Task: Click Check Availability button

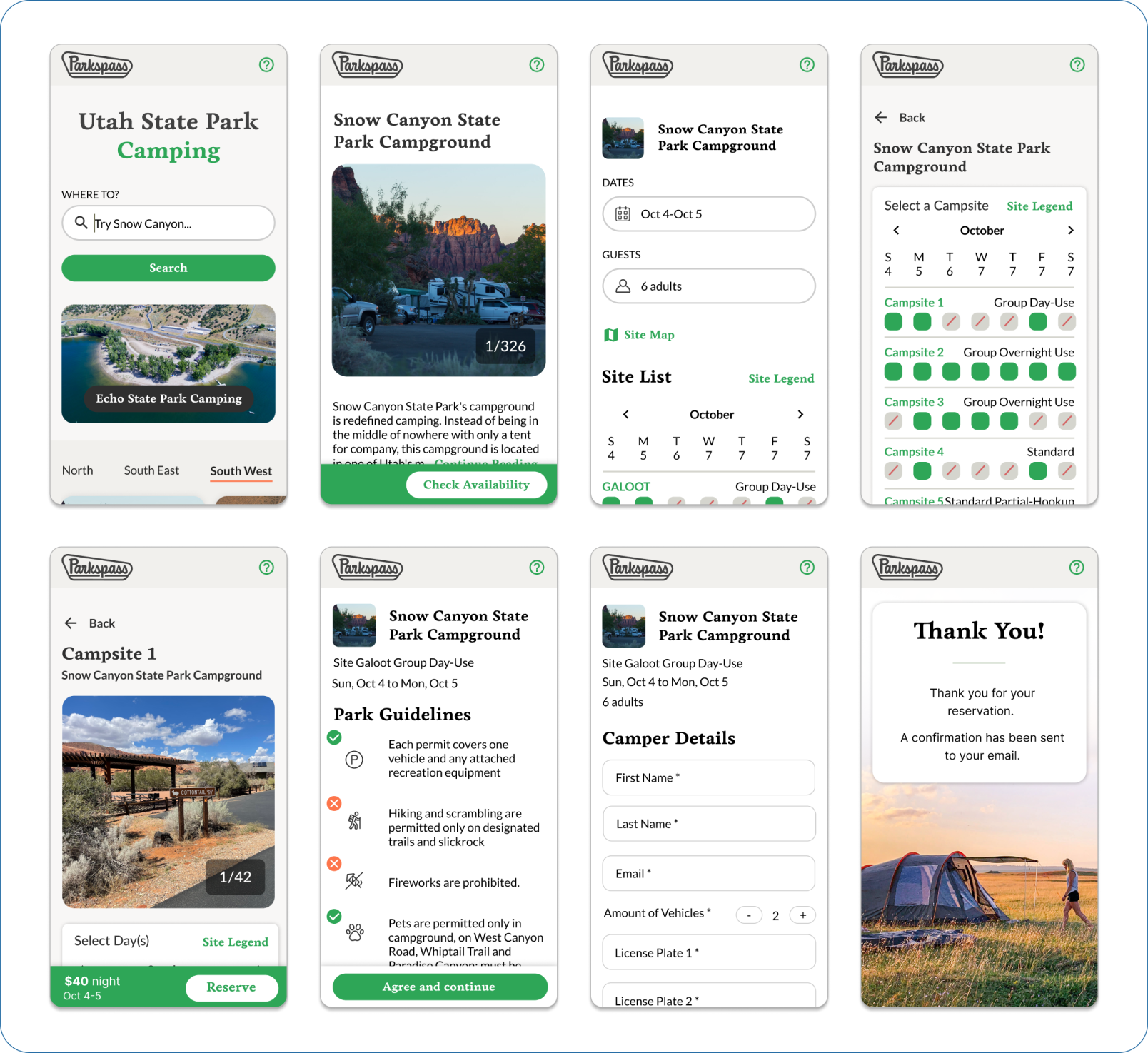Action: 476,485
